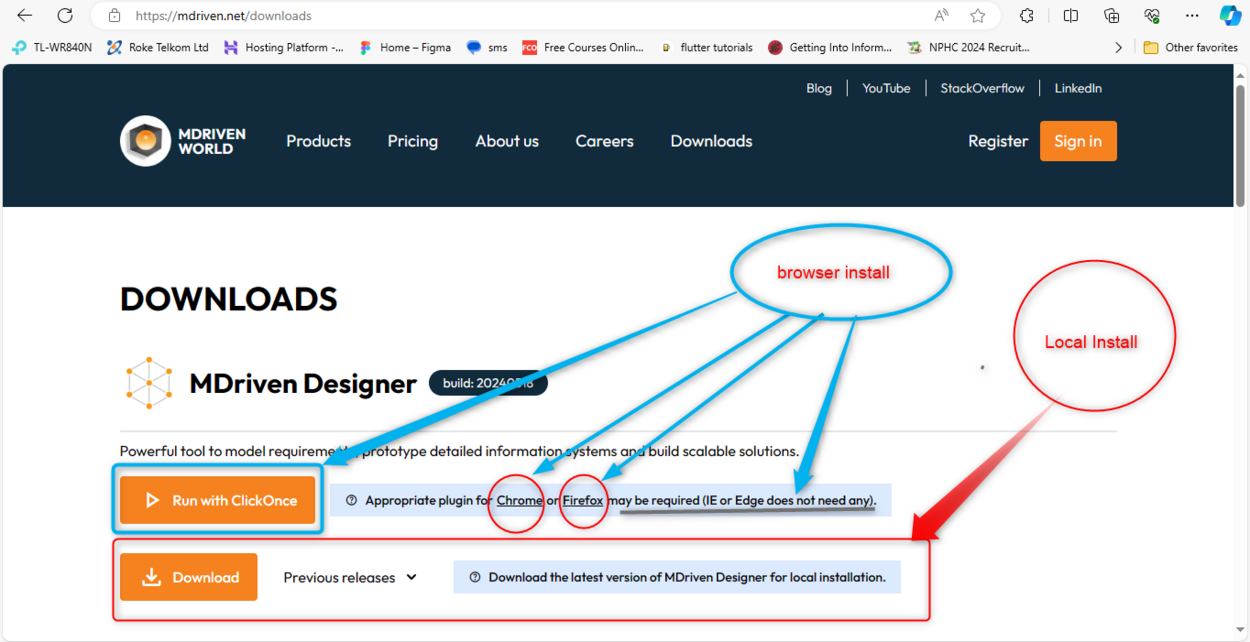The image size is (1250, 642).
Task: Open the Roke Telkom Ltd bookmark
Action: [158, 47]
